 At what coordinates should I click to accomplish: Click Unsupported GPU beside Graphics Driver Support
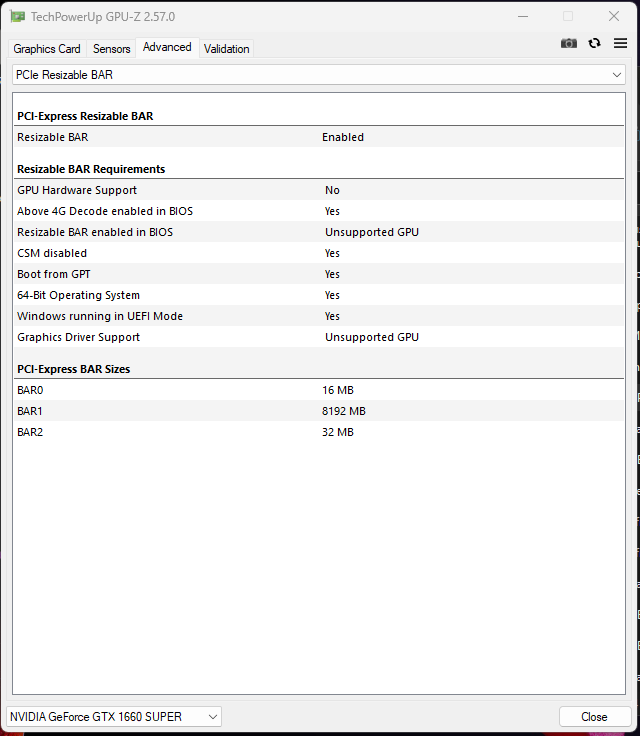(372, 337)
